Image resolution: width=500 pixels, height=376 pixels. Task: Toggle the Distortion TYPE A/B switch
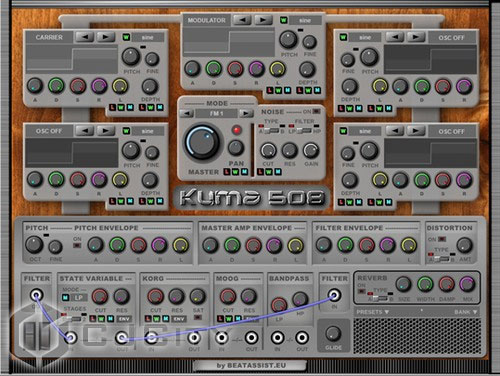click(x=442, y=259)
